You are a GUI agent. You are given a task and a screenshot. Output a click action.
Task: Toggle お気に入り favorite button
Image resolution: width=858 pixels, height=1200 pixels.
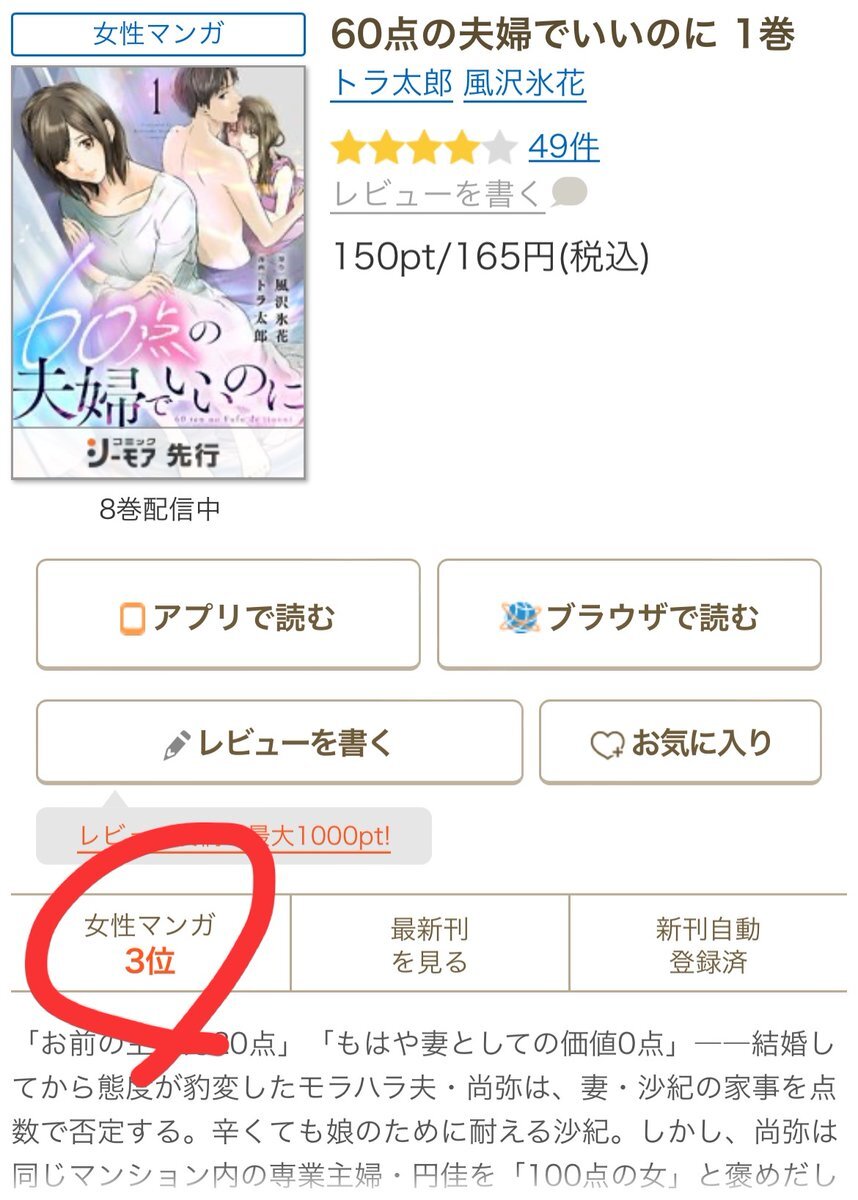[x=680, y=742]
